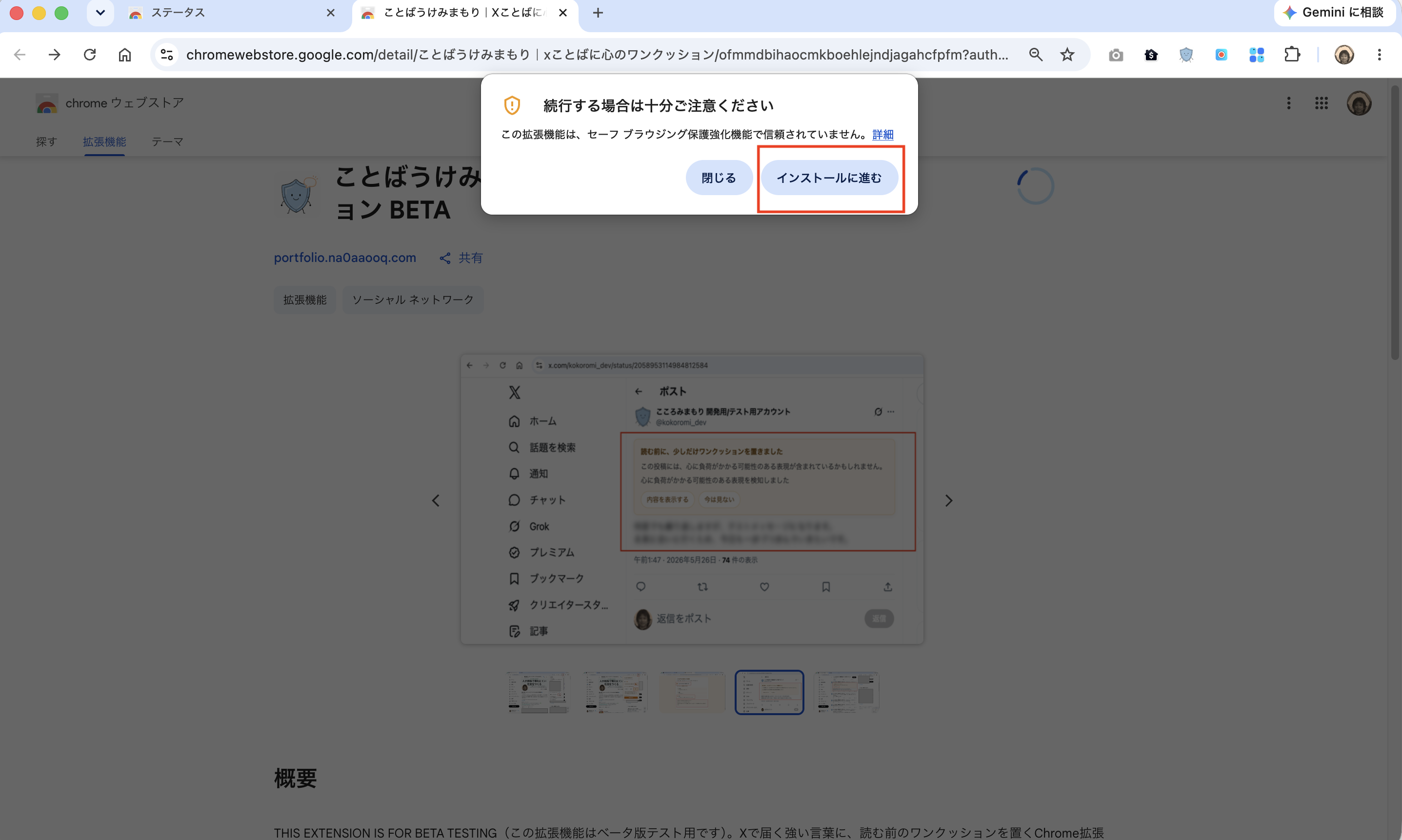Select third screenshot thumbnail
Screen dimensions: 1402x840
pyautogui.click(x=692, y=692)
